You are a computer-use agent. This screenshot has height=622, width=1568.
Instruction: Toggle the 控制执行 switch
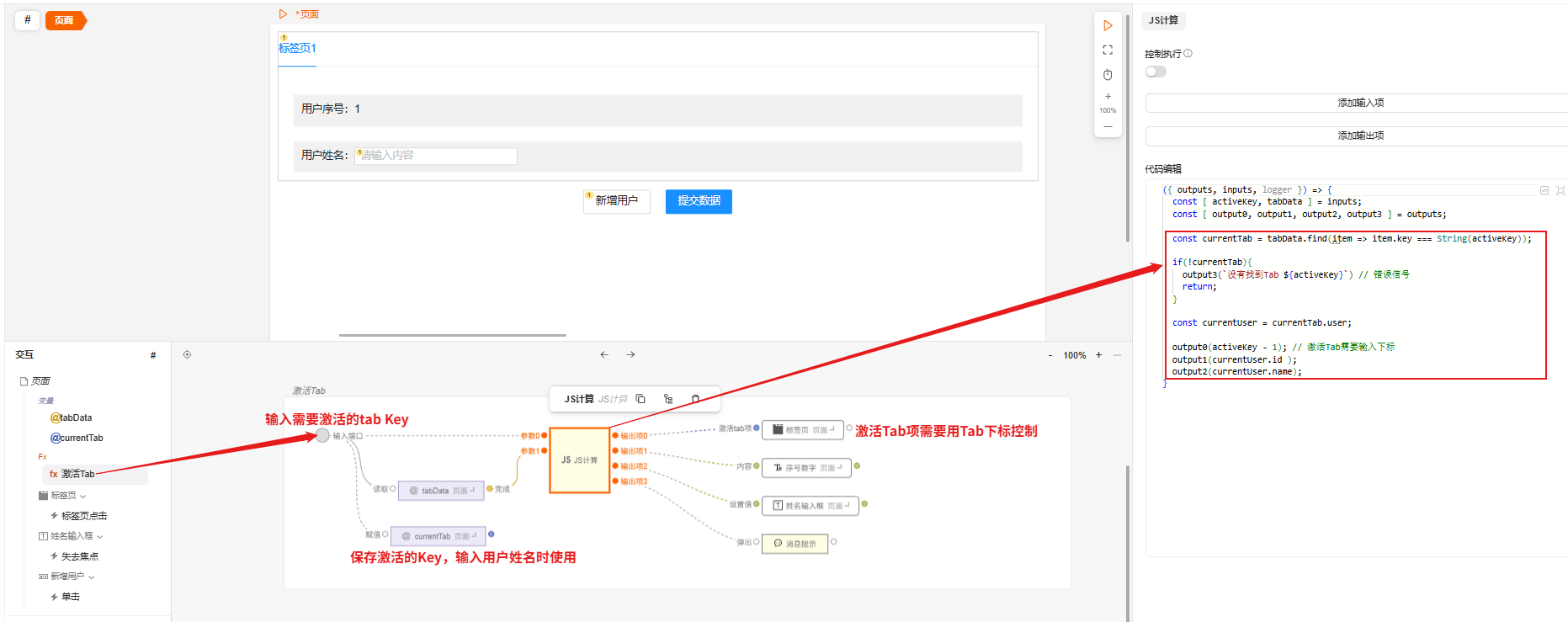pyautogui.click(x=1156, y=72)
